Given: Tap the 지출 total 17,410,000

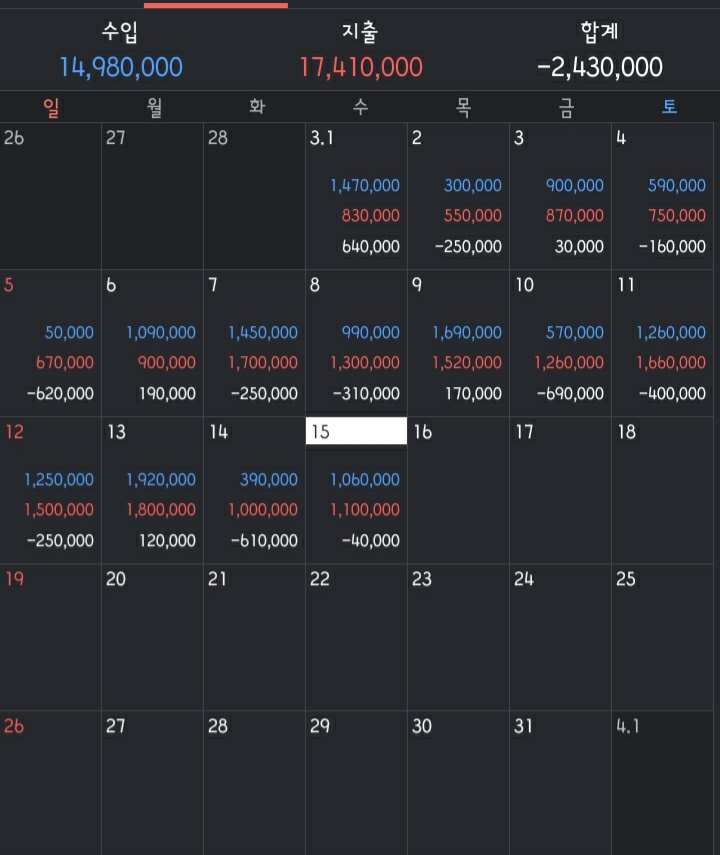Looking at the screenshot, I should tap(361, 67).
